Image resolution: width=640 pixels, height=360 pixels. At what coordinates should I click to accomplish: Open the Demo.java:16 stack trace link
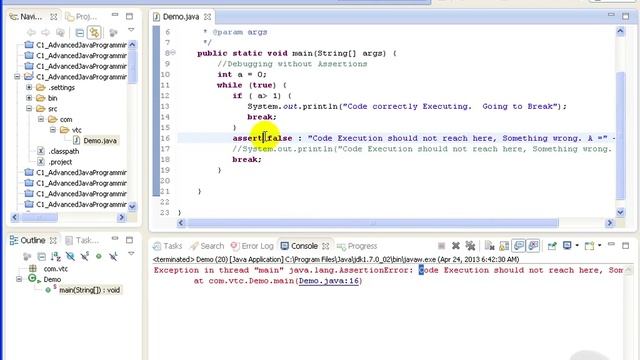pyautogui.click(x=330, y=281)
